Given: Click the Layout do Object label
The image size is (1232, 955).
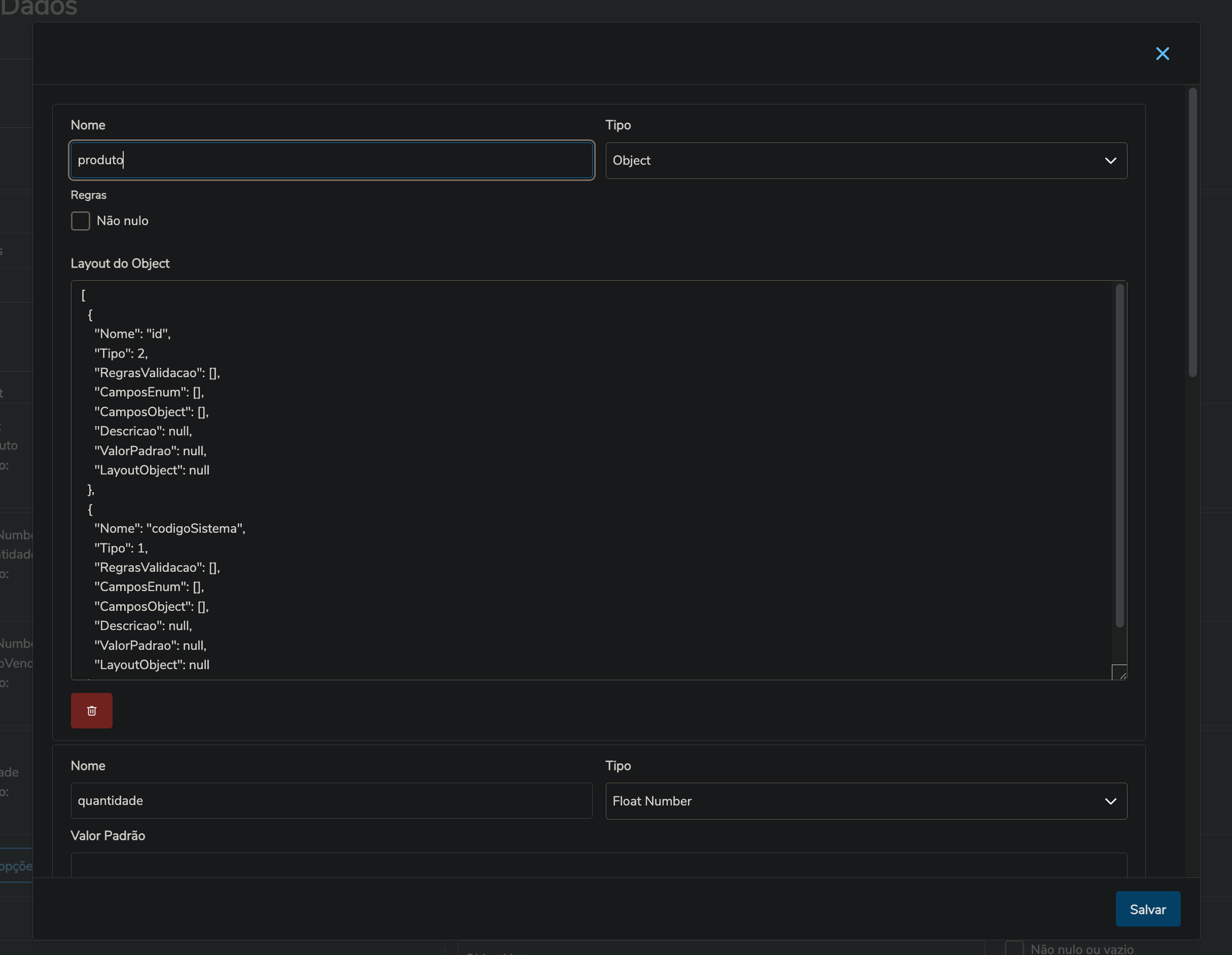Looking at the screenshot, I should coord(120,264).
